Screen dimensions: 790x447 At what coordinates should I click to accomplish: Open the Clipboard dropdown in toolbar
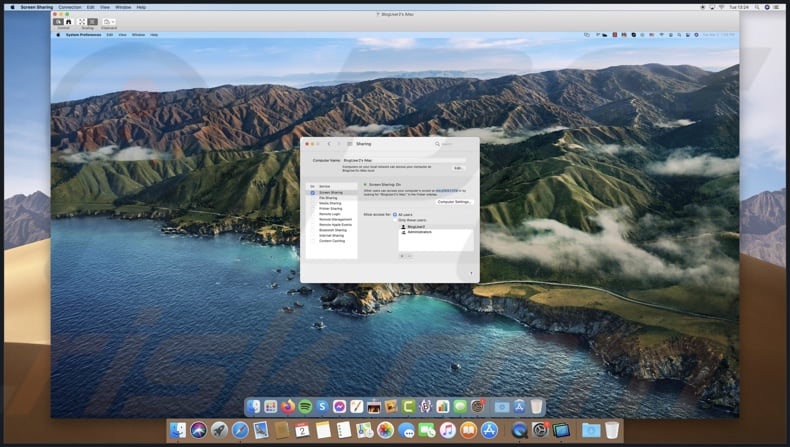109,22
